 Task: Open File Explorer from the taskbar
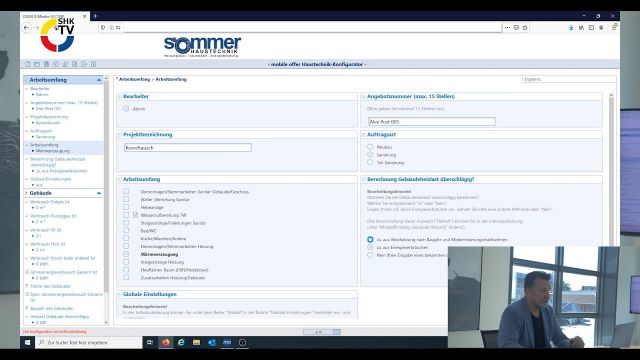pyautogui.click(x=196, y=342)
